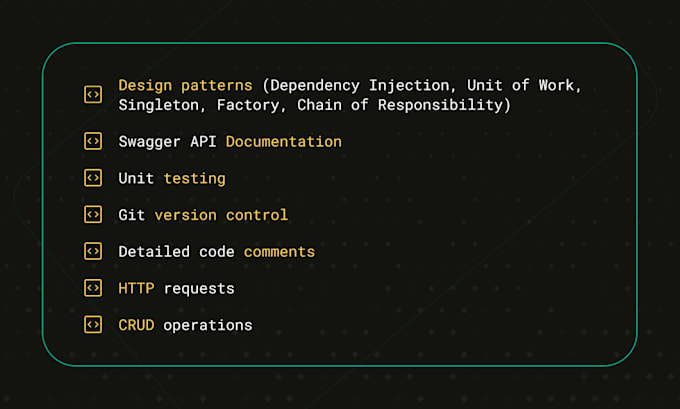
Task: Click the yellow word 'CRUD'
Action: coord(136,325)
